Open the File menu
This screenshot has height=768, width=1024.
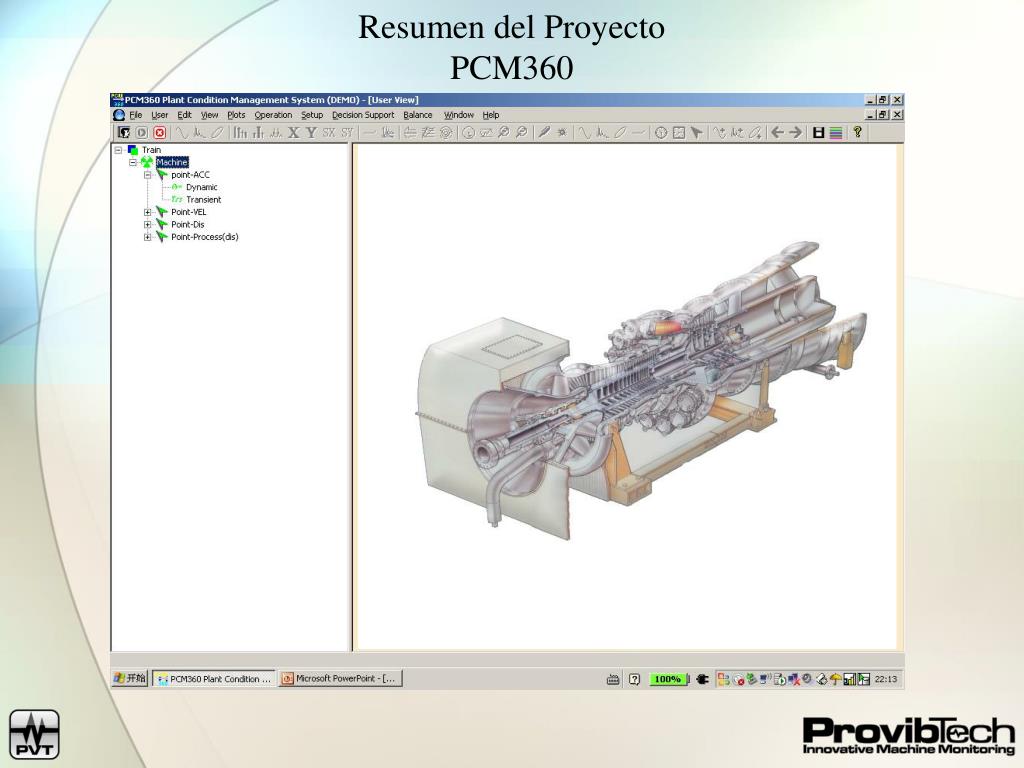pos(136,115)
